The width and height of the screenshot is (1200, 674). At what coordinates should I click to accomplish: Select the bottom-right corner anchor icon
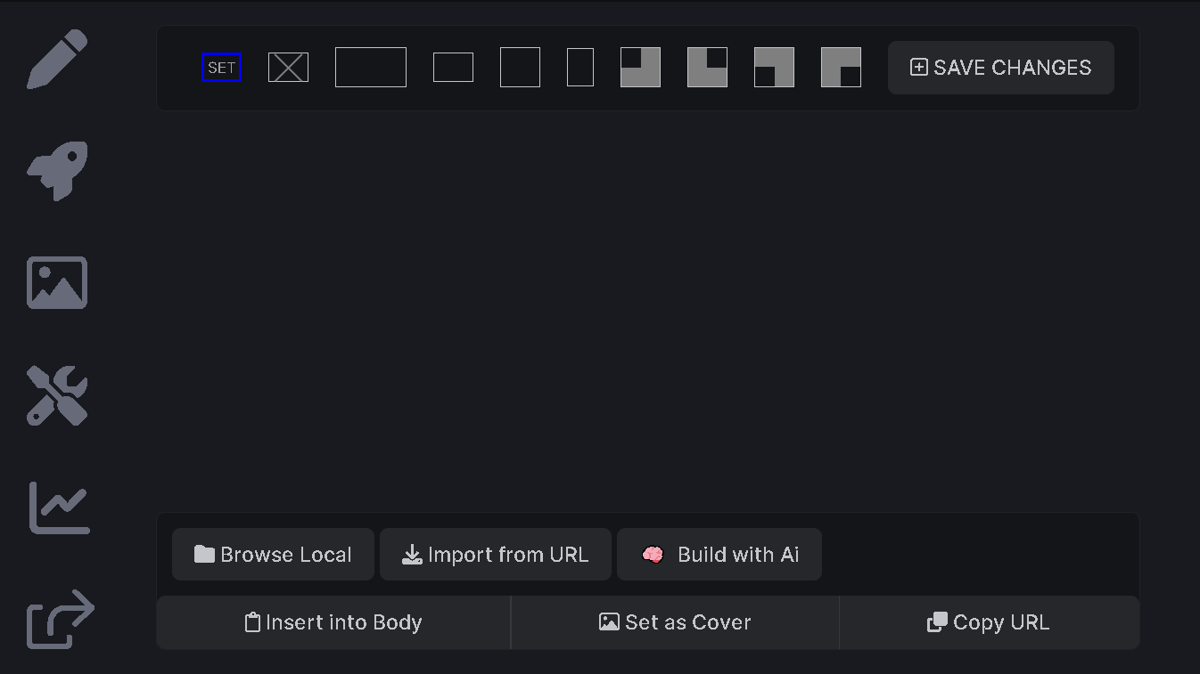[841, 67]
